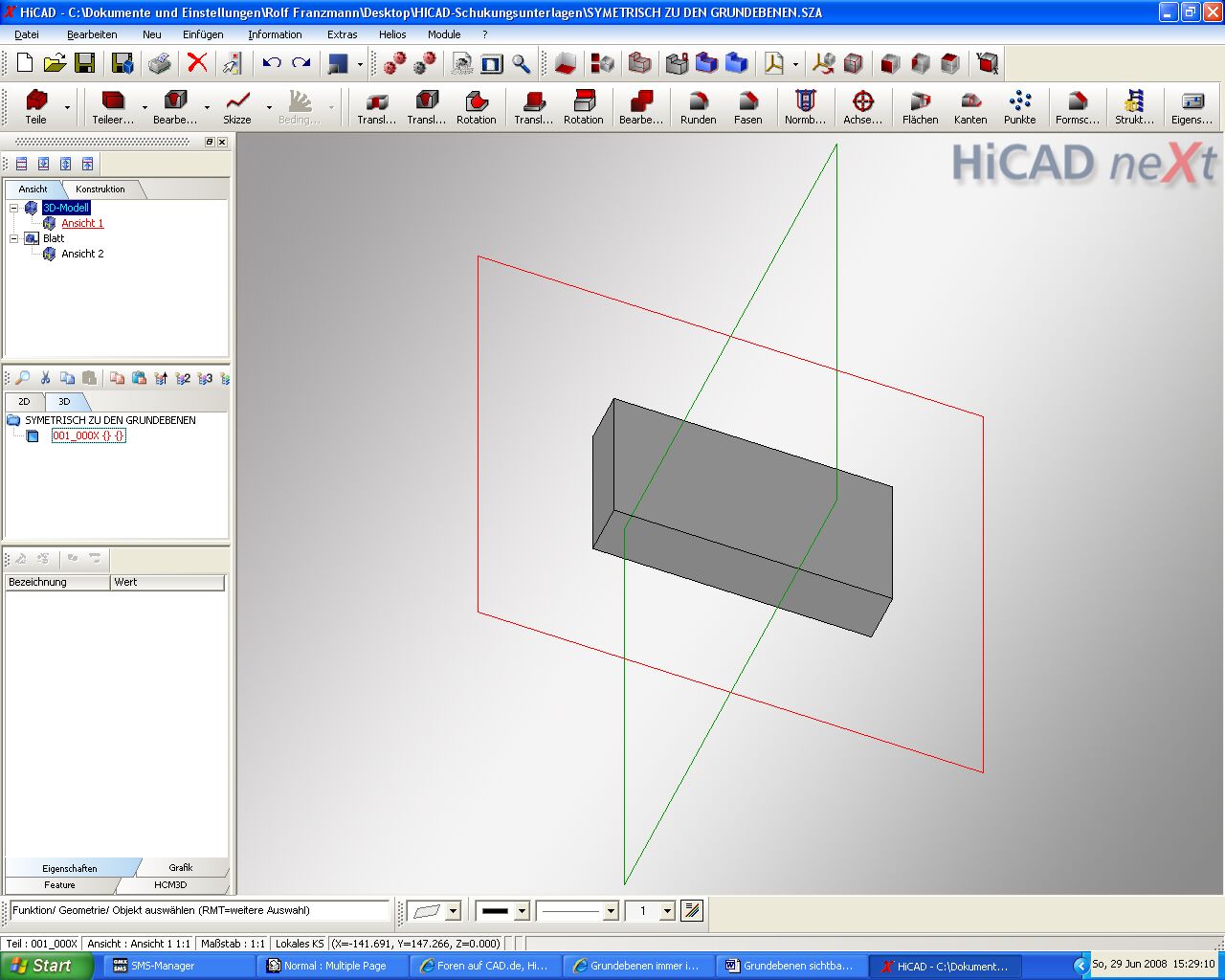Screen dimensions: 1225x980
Task: Open the Bearbeiten menu
Action: point(92,34)
